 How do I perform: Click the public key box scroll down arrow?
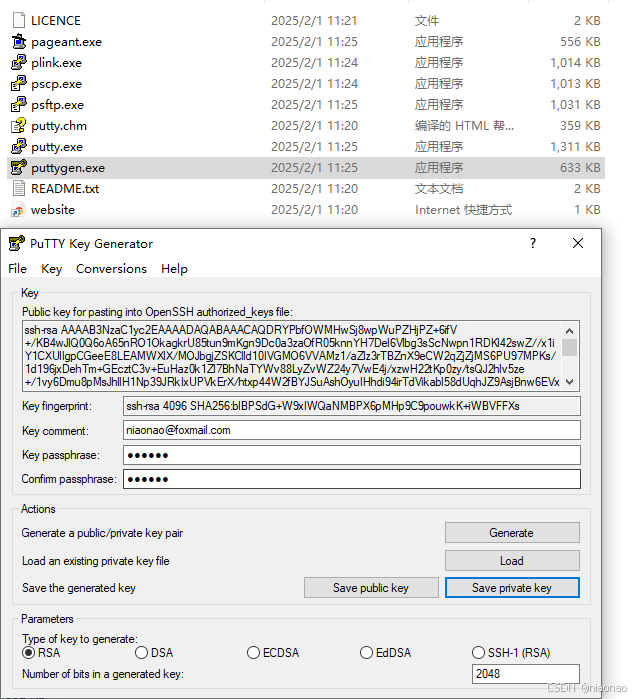click(x=569, y=382)
